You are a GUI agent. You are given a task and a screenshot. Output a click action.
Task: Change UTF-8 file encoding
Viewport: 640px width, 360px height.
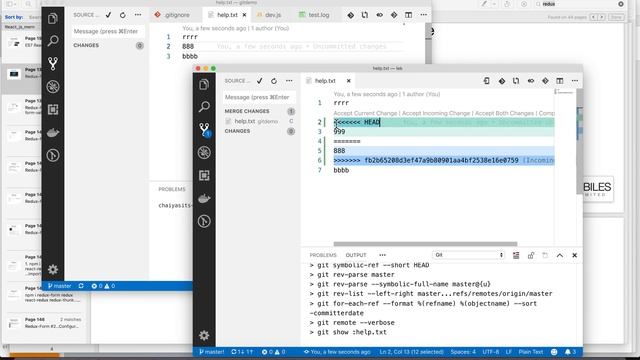(x=491, y=352)
